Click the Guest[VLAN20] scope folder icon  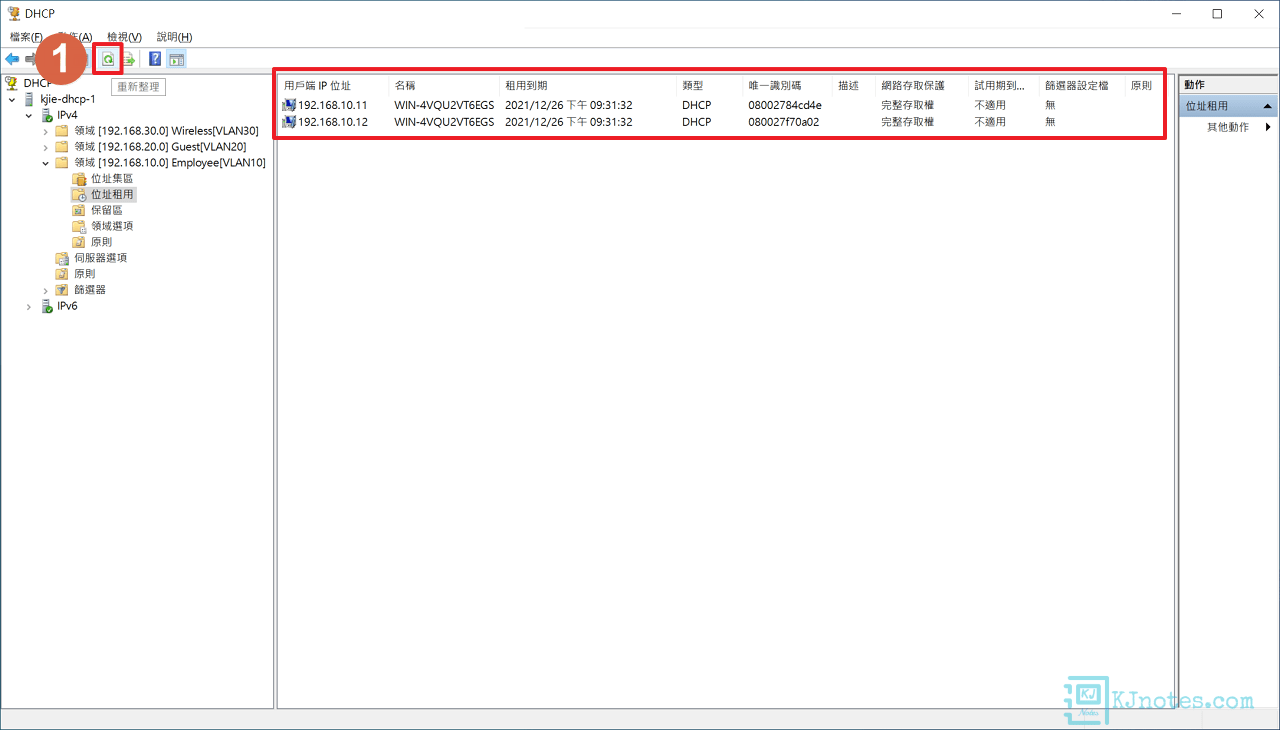63,147
